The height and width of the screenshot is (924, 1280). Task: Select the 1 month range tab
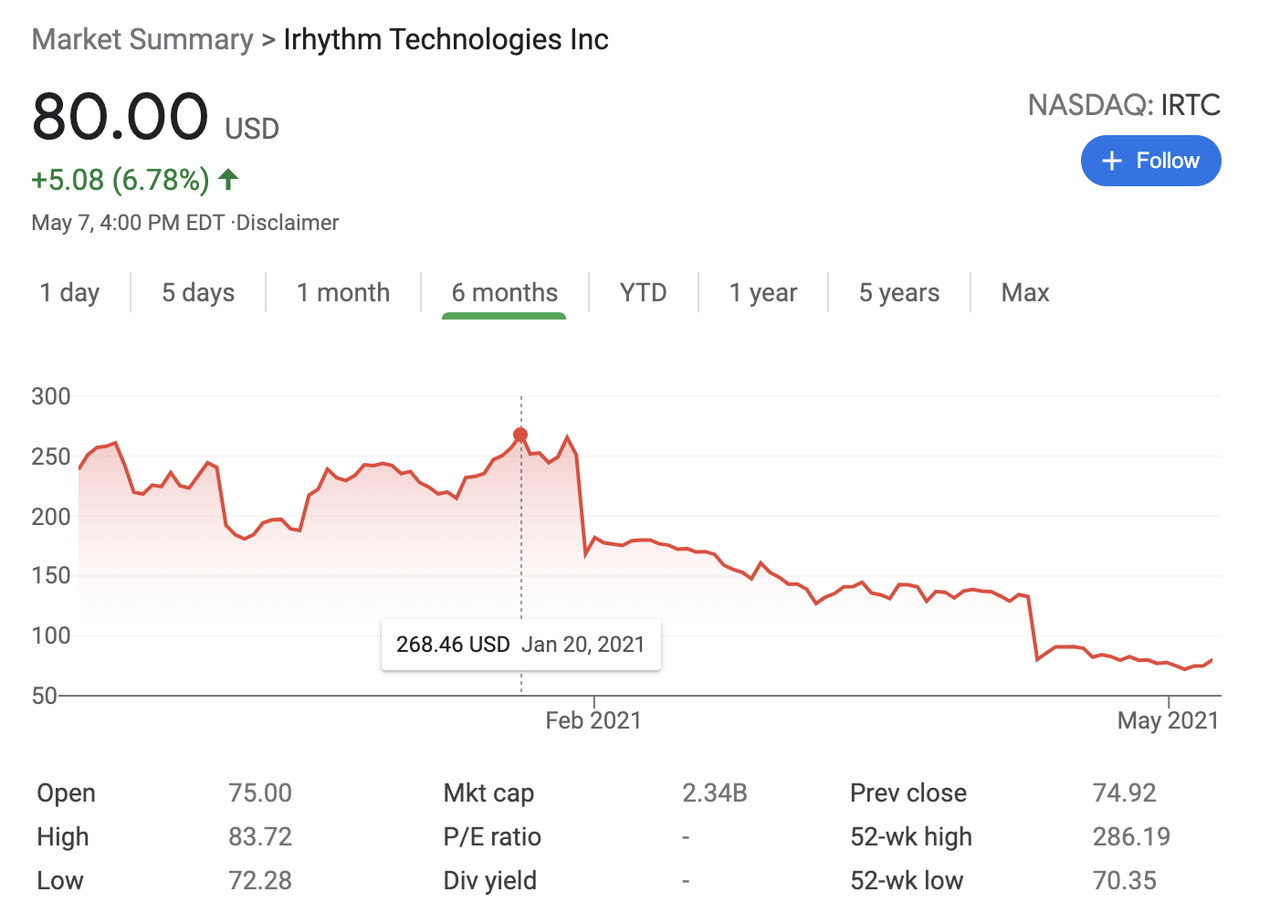(x=343, y=293)
